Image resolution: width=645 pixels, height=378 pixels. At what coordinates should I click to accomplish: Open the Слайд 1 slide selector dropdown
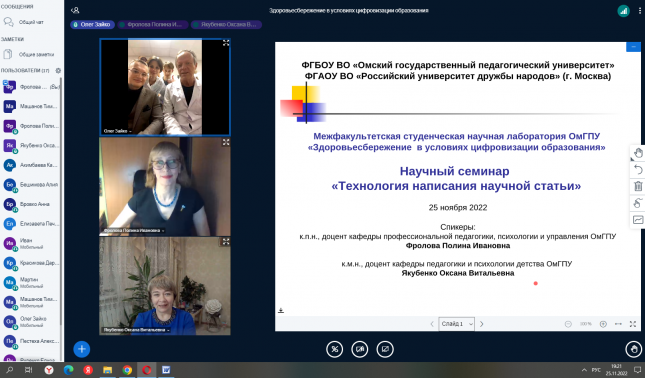(x=457, y=324)
